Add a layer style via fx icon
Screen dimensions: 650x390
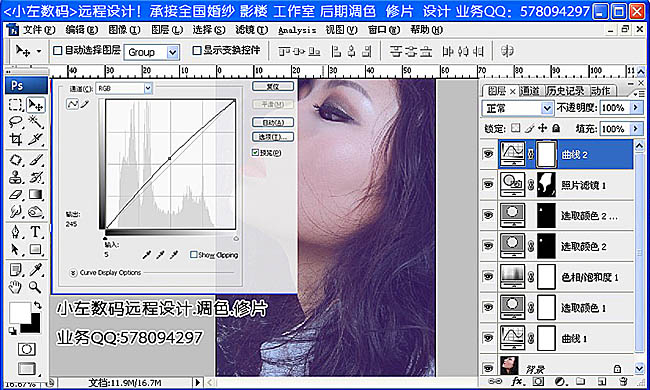pyautogui.click(x=517, y=381)
